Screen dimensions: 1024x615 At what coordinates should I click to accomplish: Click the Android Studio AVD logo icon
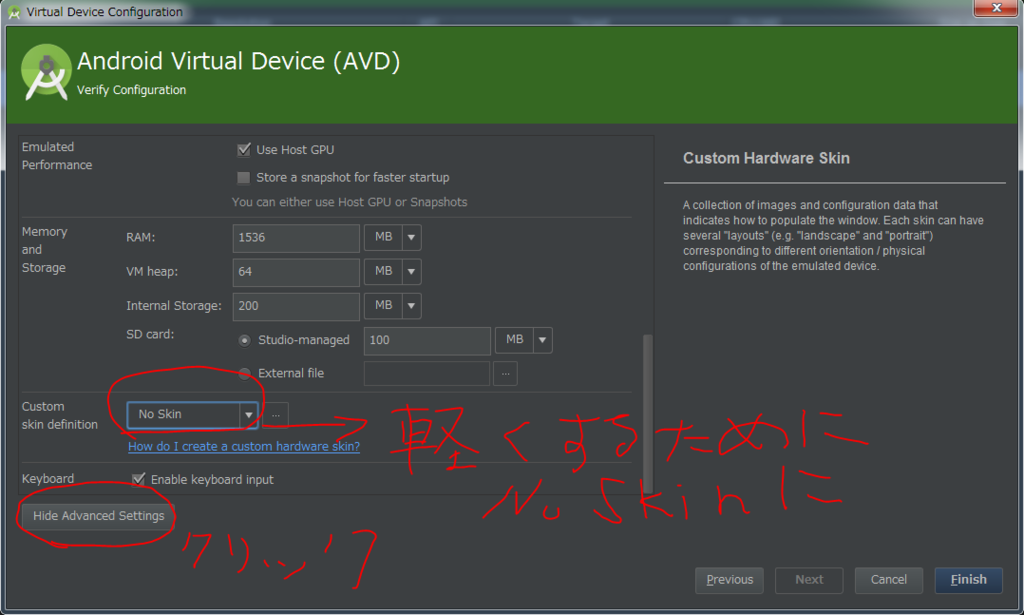click(x=46, y=72)
